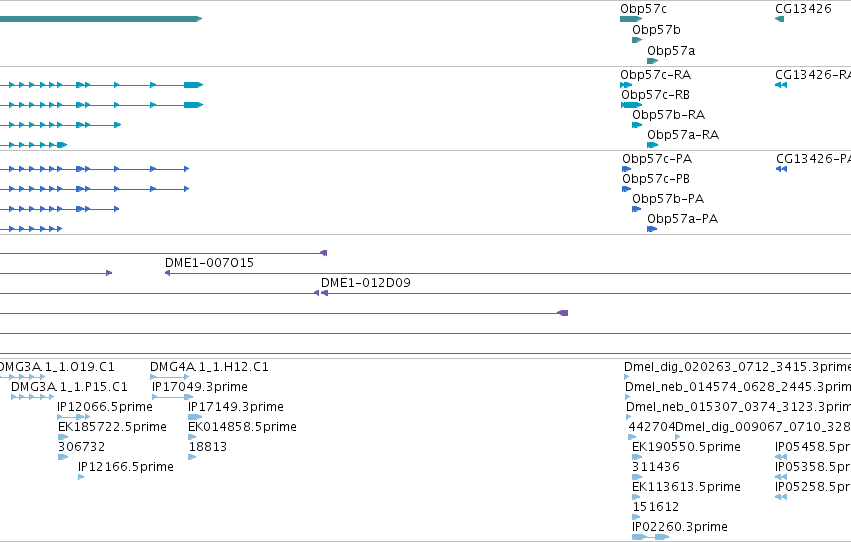Select the Obp57b gene label
Image resolution: width=851 pixels, height=542 pixels.
656,30
